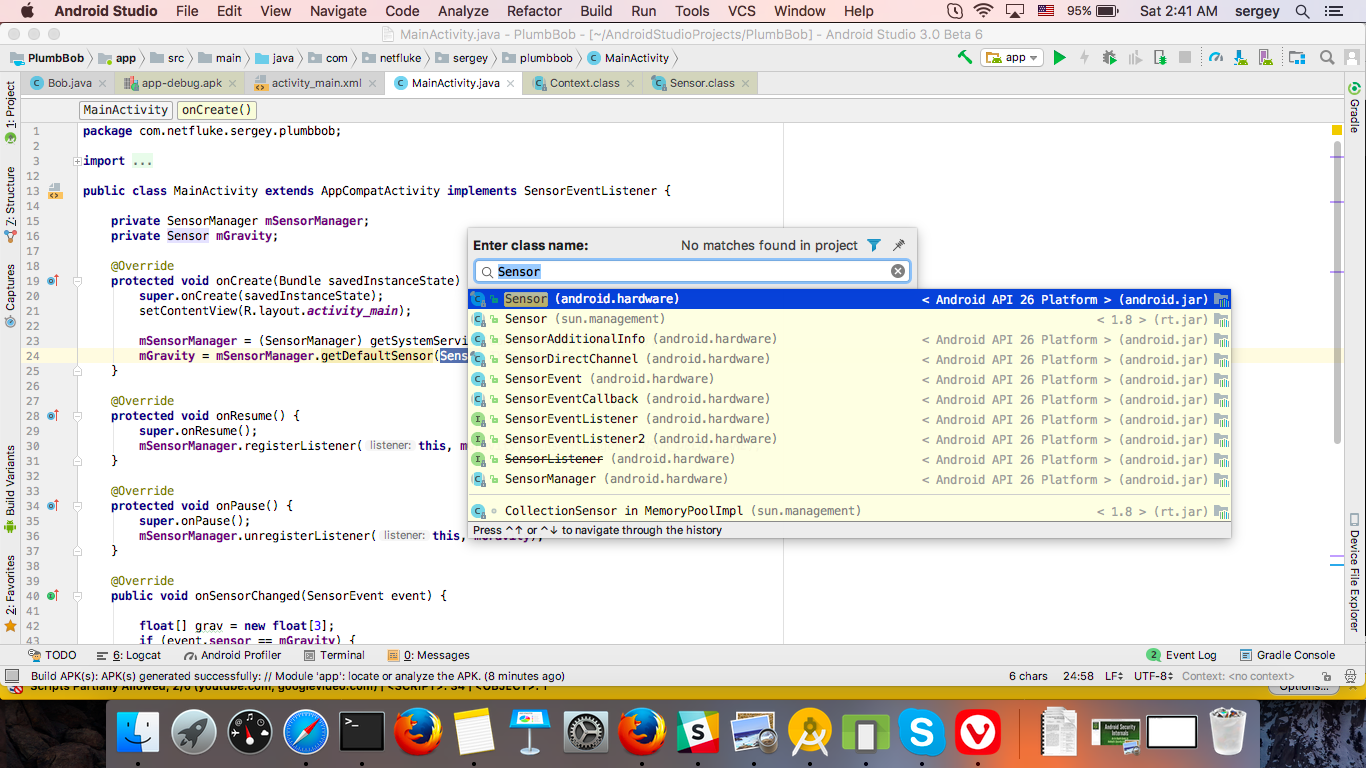
Task: Open AVD Manager via the purple phone icon
Action: click(x=1265, y=57)
